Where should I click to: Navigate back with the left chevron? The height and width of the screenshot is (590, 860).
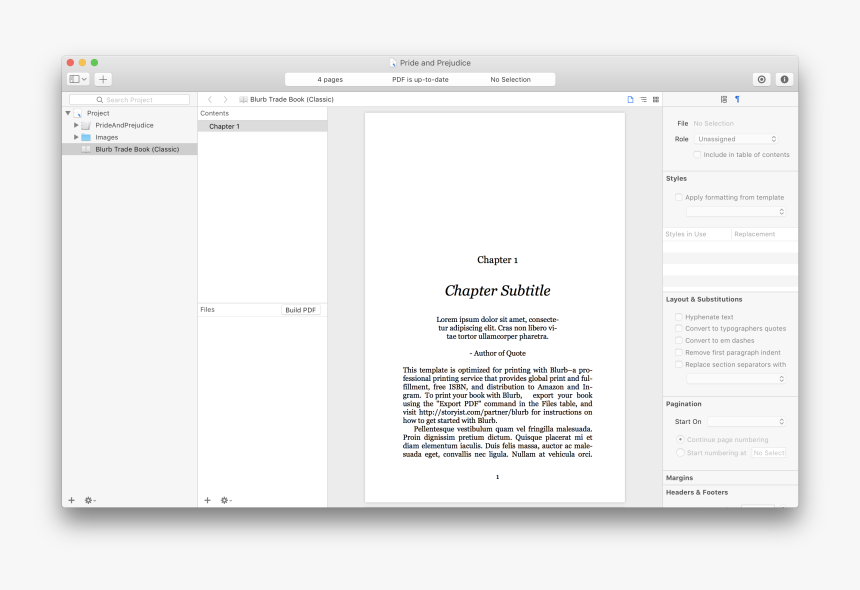coord(210,100)
